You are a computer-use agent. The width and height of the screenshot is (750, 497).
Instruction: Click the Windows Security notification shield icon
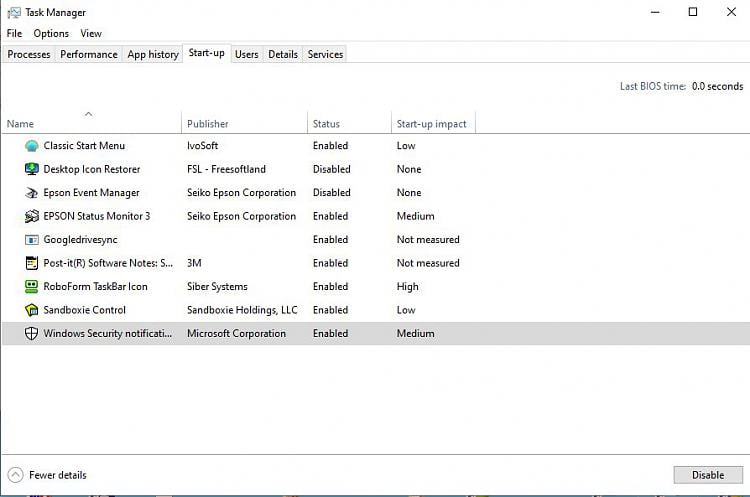(x=31, y=334)
